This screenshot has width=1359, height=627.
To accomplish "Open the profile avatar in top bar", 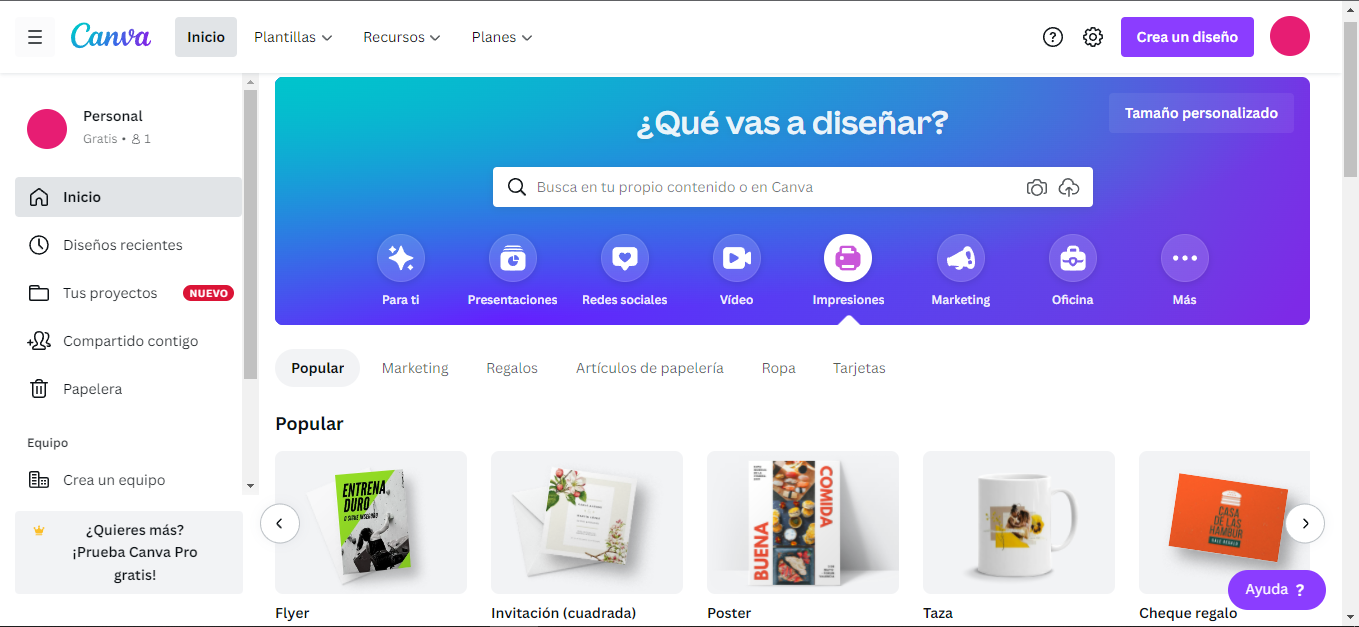I will (x=1290, y=36).
